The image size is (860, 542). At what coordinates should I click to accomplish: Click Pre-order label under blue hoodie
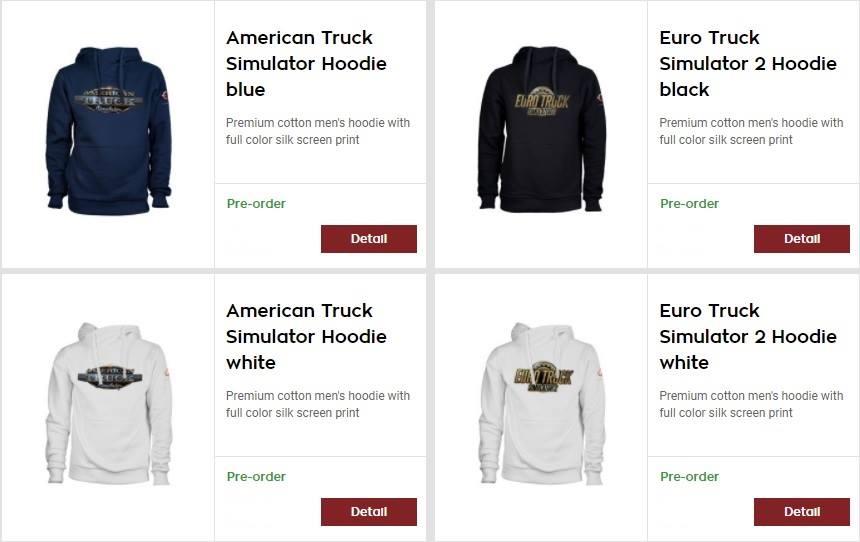(x=256, y=204)
